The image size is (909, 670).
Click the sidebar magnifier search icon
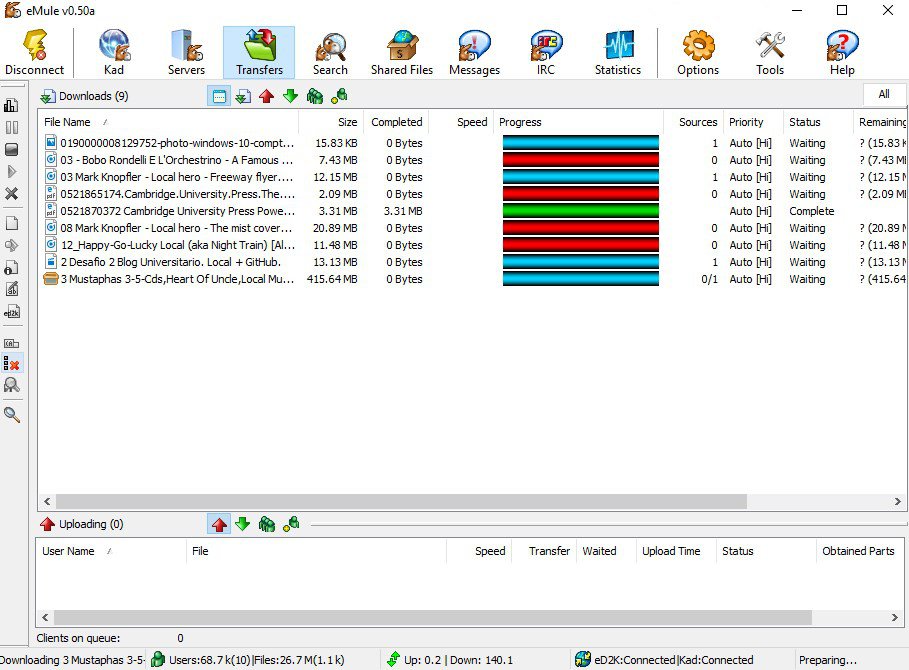point(11,414)
